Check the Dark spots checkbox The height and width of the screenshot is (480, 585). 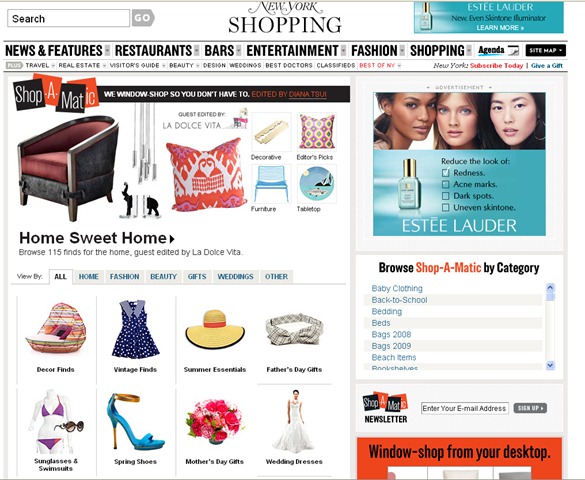click(x=445, y=196)
